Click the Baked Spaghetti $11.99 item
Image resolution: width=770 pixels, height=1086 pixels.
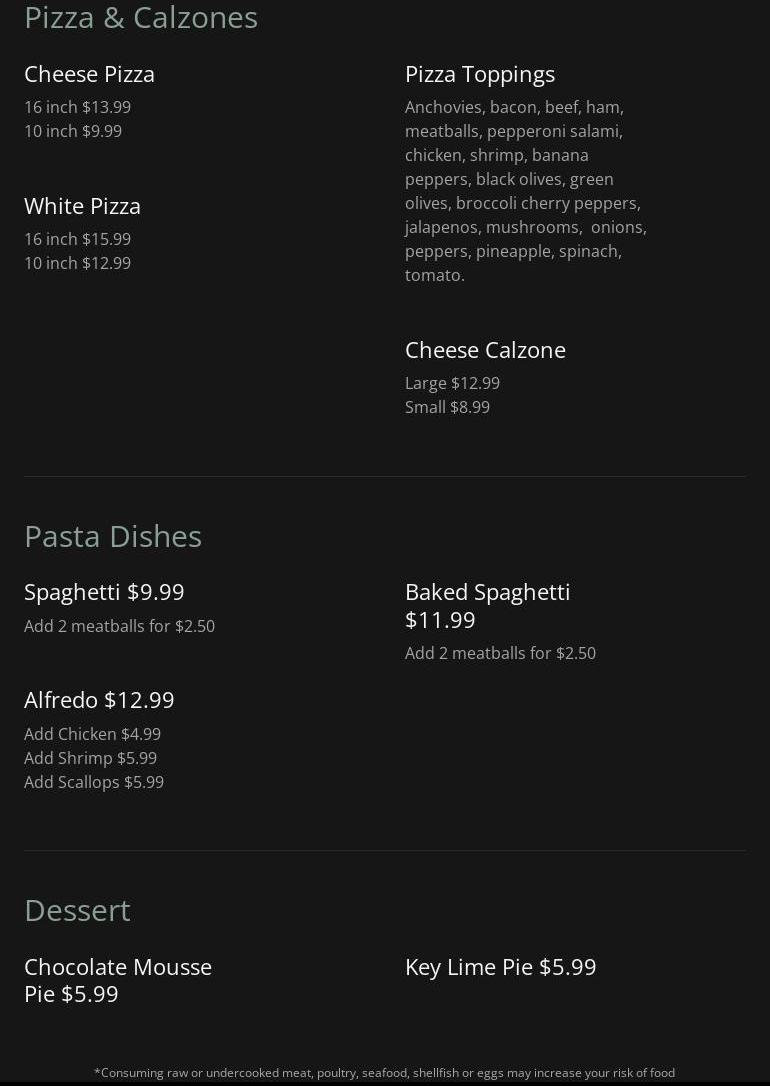click(x=487, y=605)
